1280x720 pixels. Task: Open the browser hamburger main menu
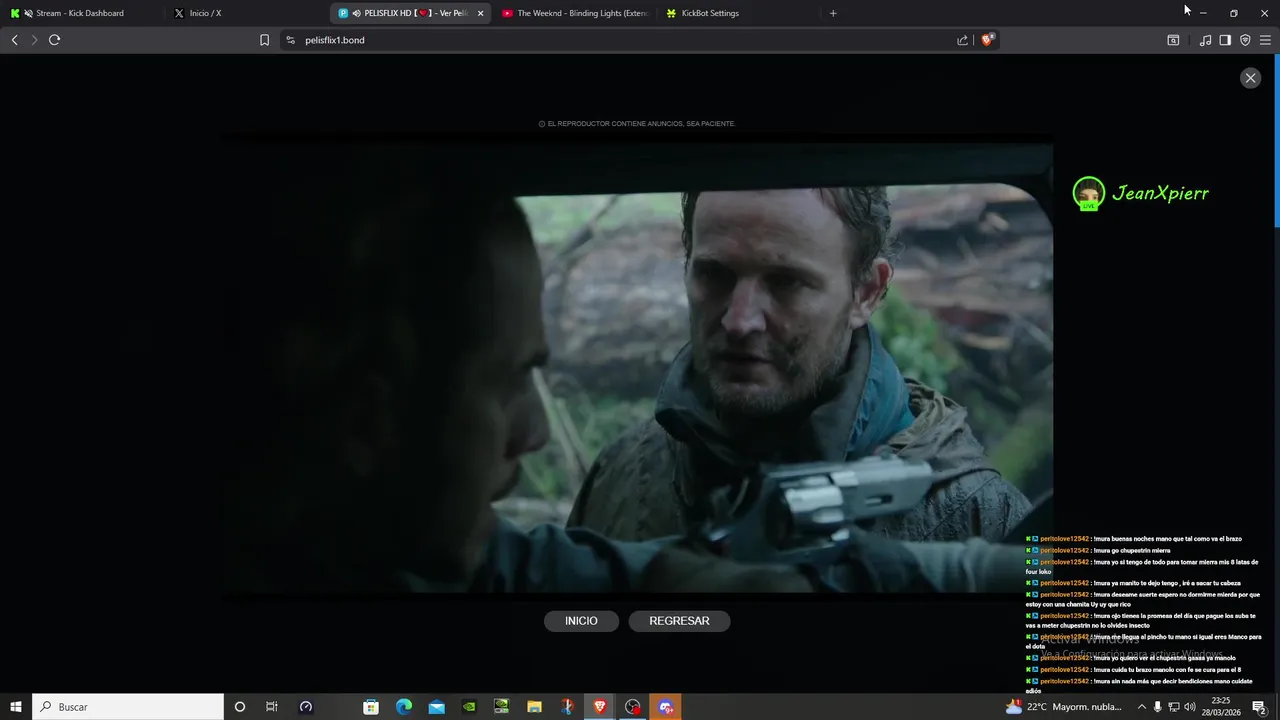tap(1265, 40)
